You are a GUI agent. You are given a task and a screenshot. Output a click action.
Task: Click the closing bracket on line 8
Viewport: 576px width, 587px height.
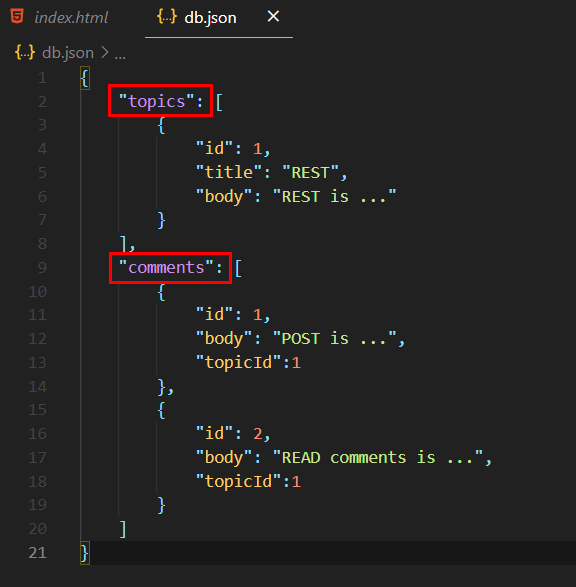click(x=123, y=244)
